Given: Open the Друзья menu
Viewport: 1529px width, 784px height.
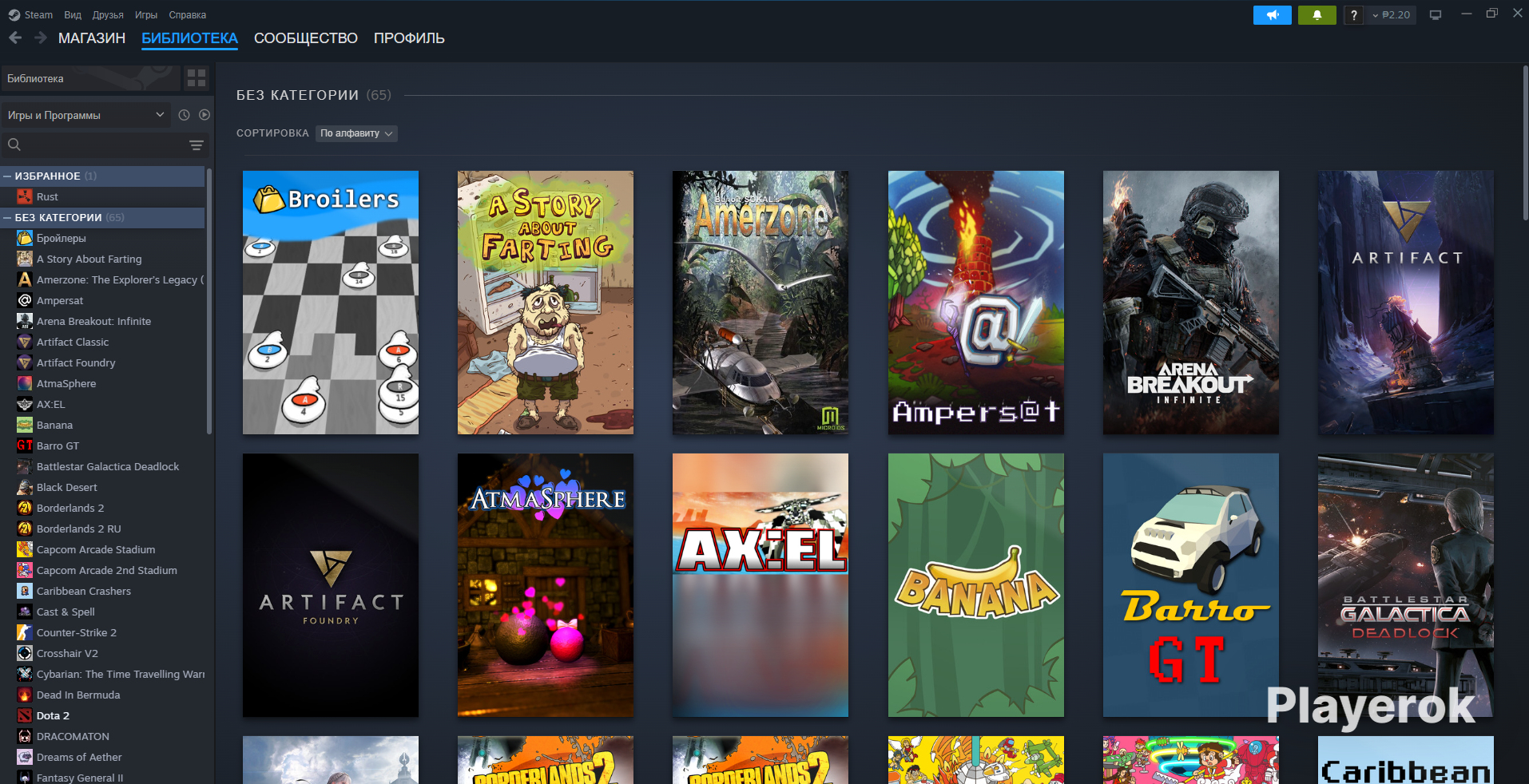Looking at the screenshot, I should tap(108, 14).
